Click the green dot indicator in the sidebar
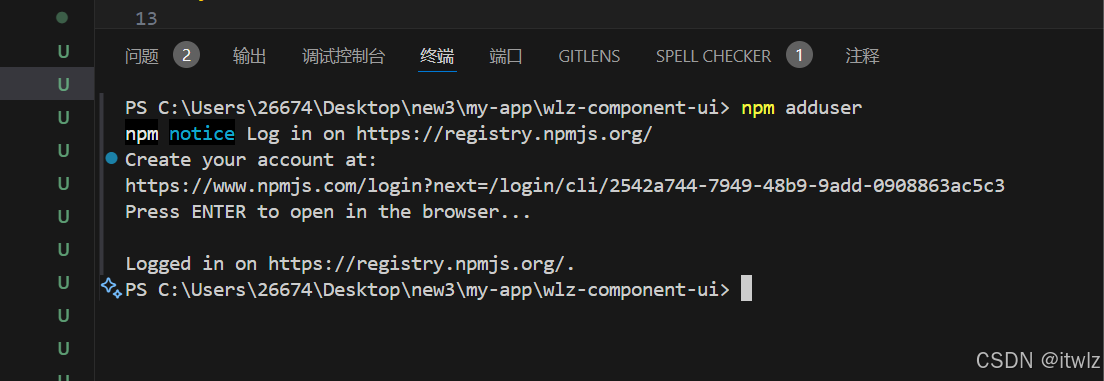 (62, 18)
